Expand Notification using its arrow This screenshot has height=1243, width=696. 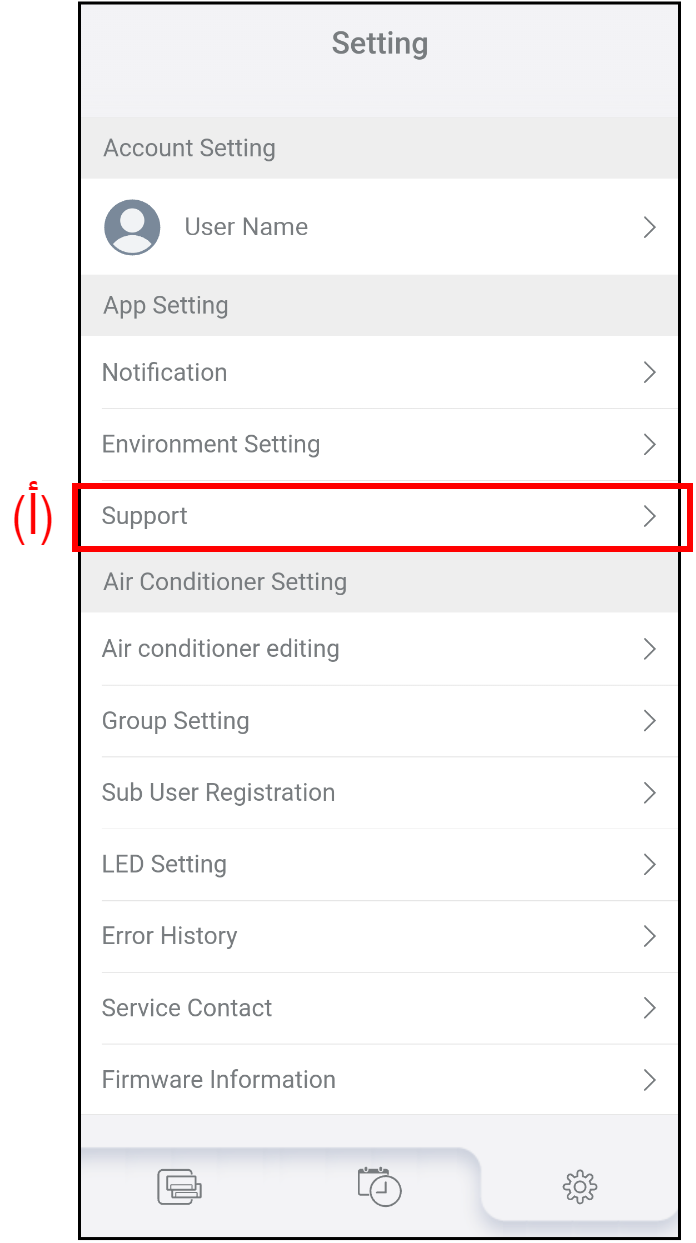(649, 372)
